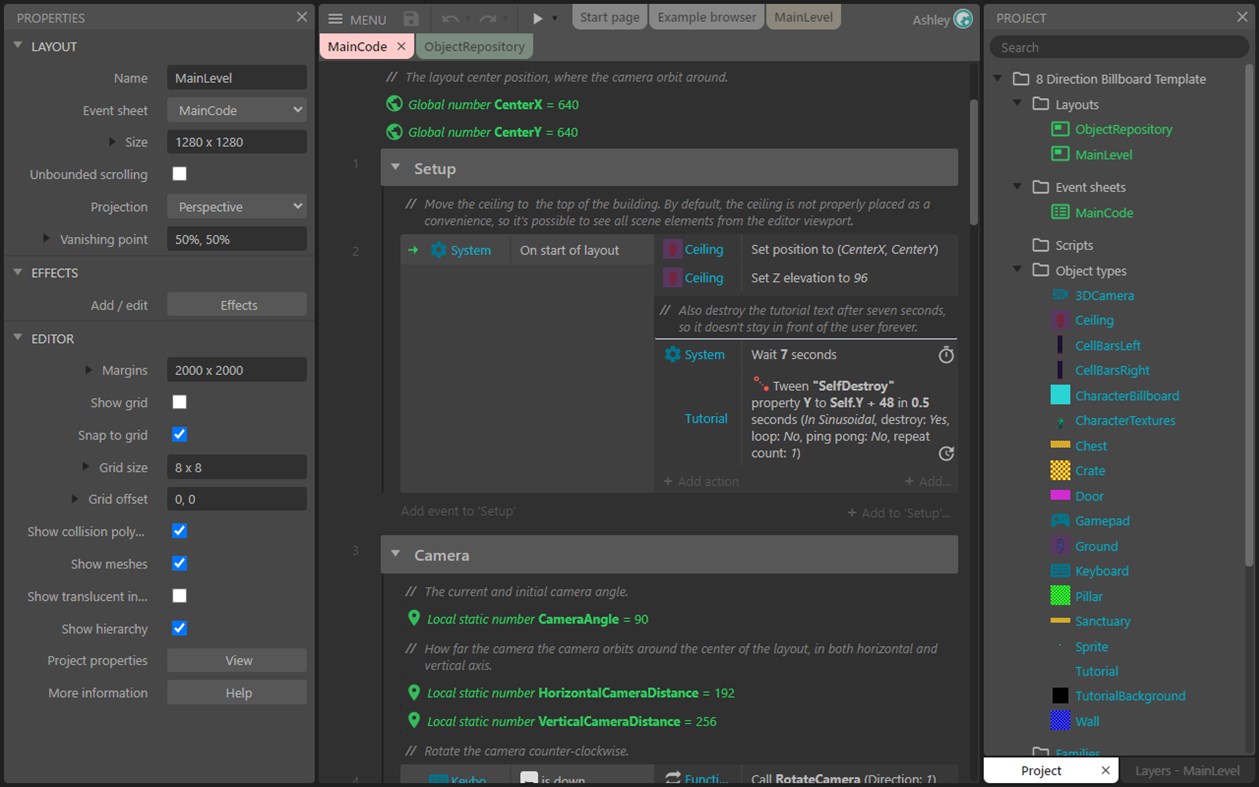Image resolution: width=1259 pixels, height=787 pixels.
Task: Open Projection Perspective dropdown
Action: pos(237,207)
